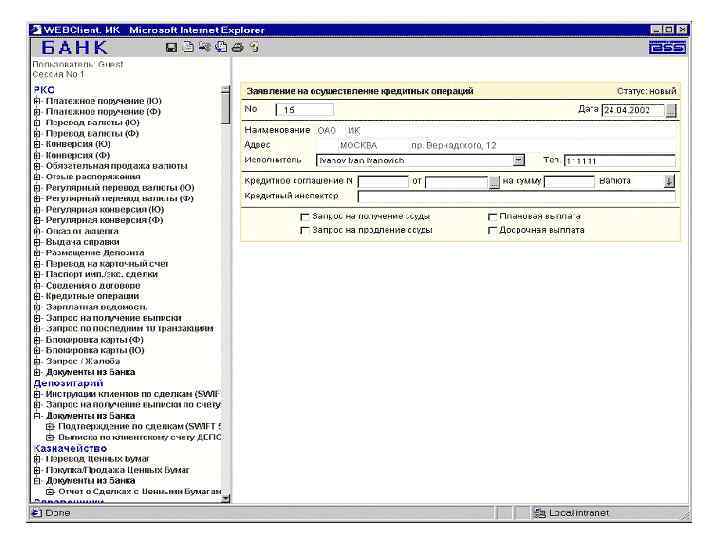720x540 pixels.
Task: Open Подтверждение по сделкам (SWIFT link
Action: point(140,427)
